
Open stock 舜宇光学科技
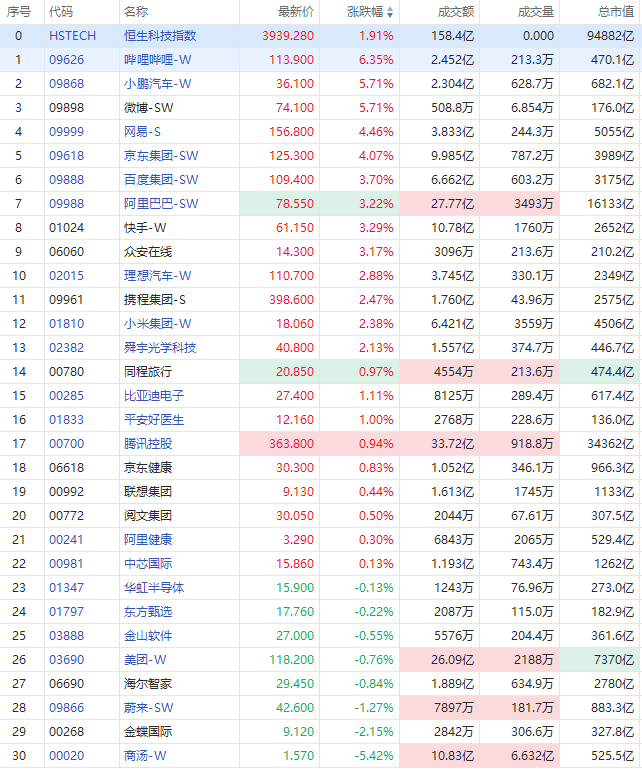point(160,348)
